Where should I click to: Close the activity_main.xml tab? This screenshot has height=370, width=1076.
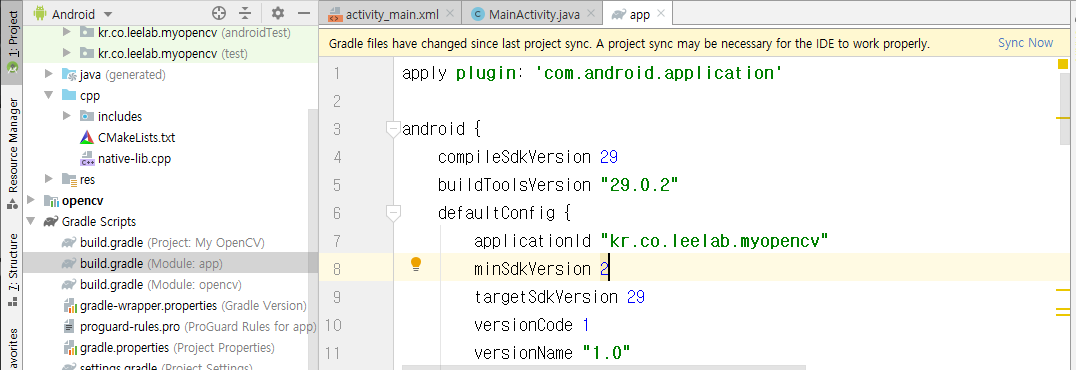coord(450,13)
